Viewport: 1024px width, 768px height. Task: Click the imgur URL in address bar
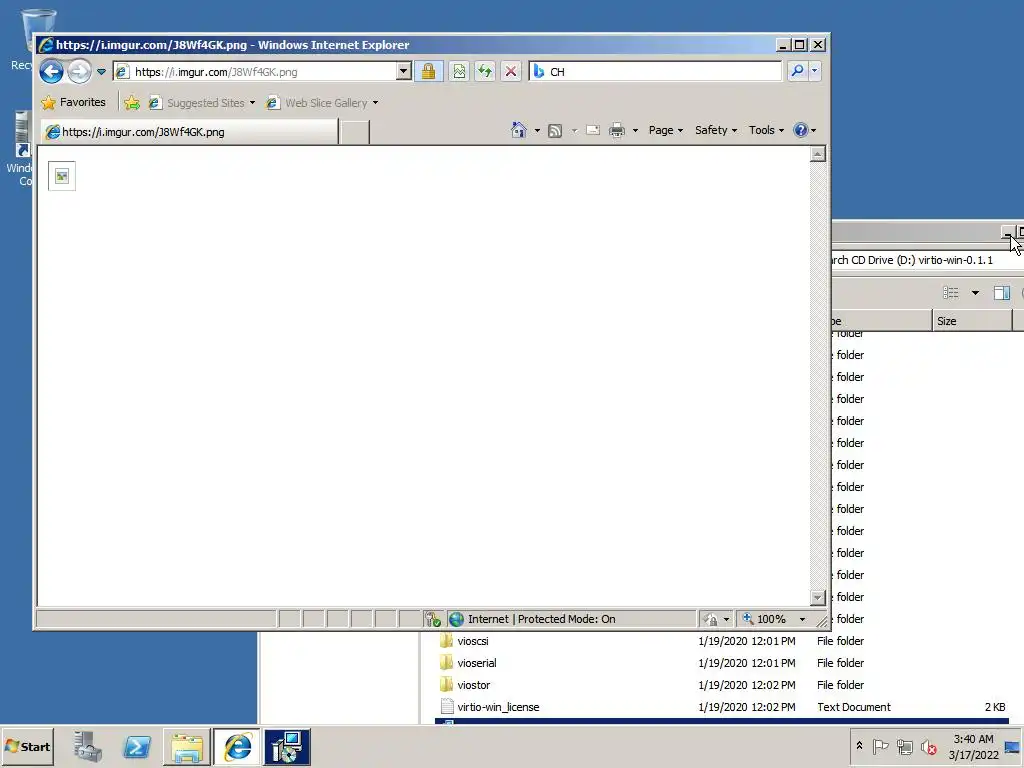tap(216, 72)
